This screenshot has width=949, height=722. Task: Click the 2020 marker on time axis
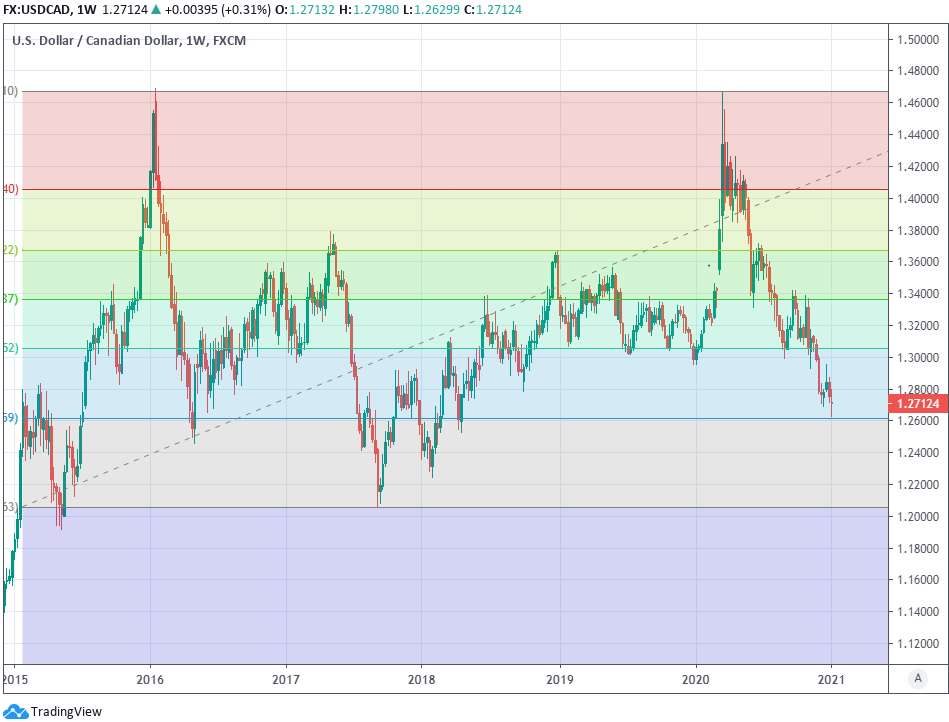point(696,679)
